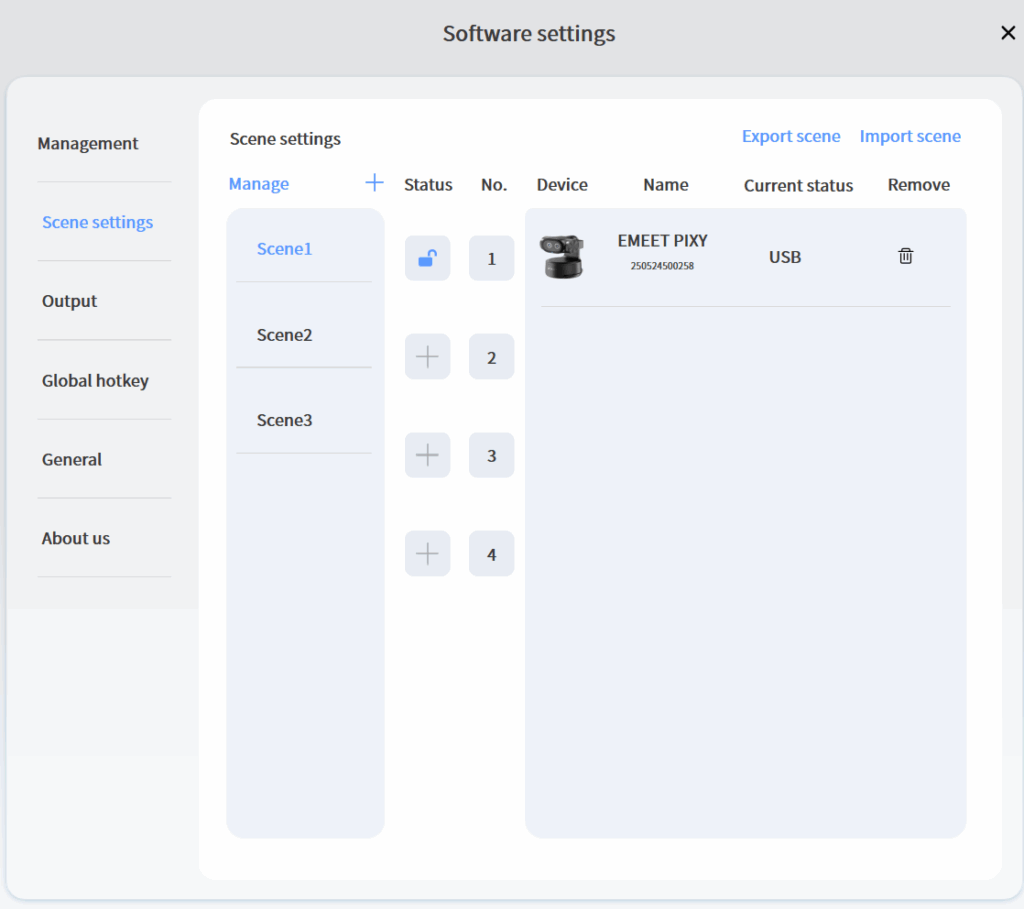Open the About us section

(x=76, y=538)
